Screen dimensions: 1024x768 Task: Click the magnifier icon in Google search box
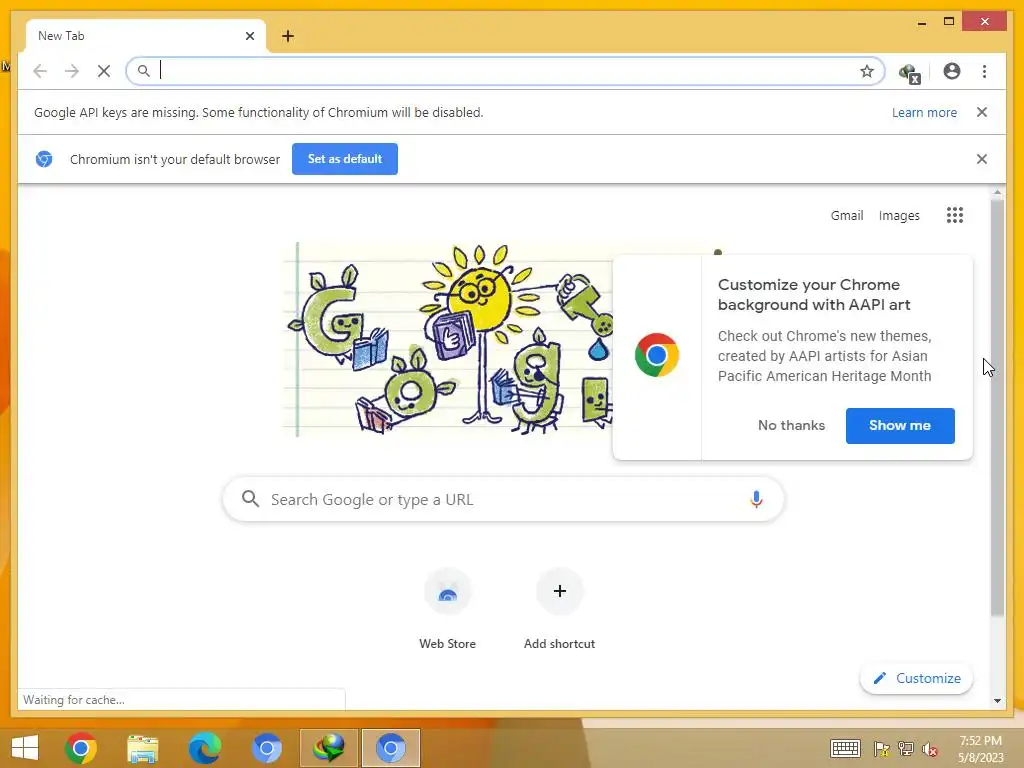click(x=250, y=499)
